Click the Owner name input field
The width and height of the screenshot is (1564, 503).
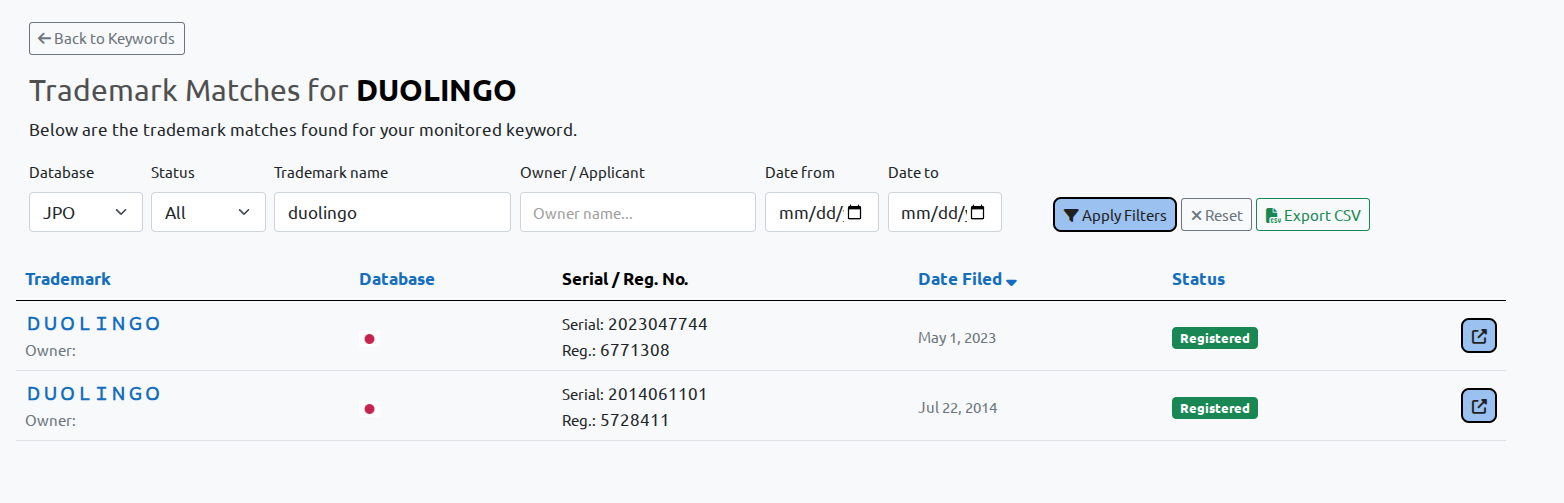point(637,212)
